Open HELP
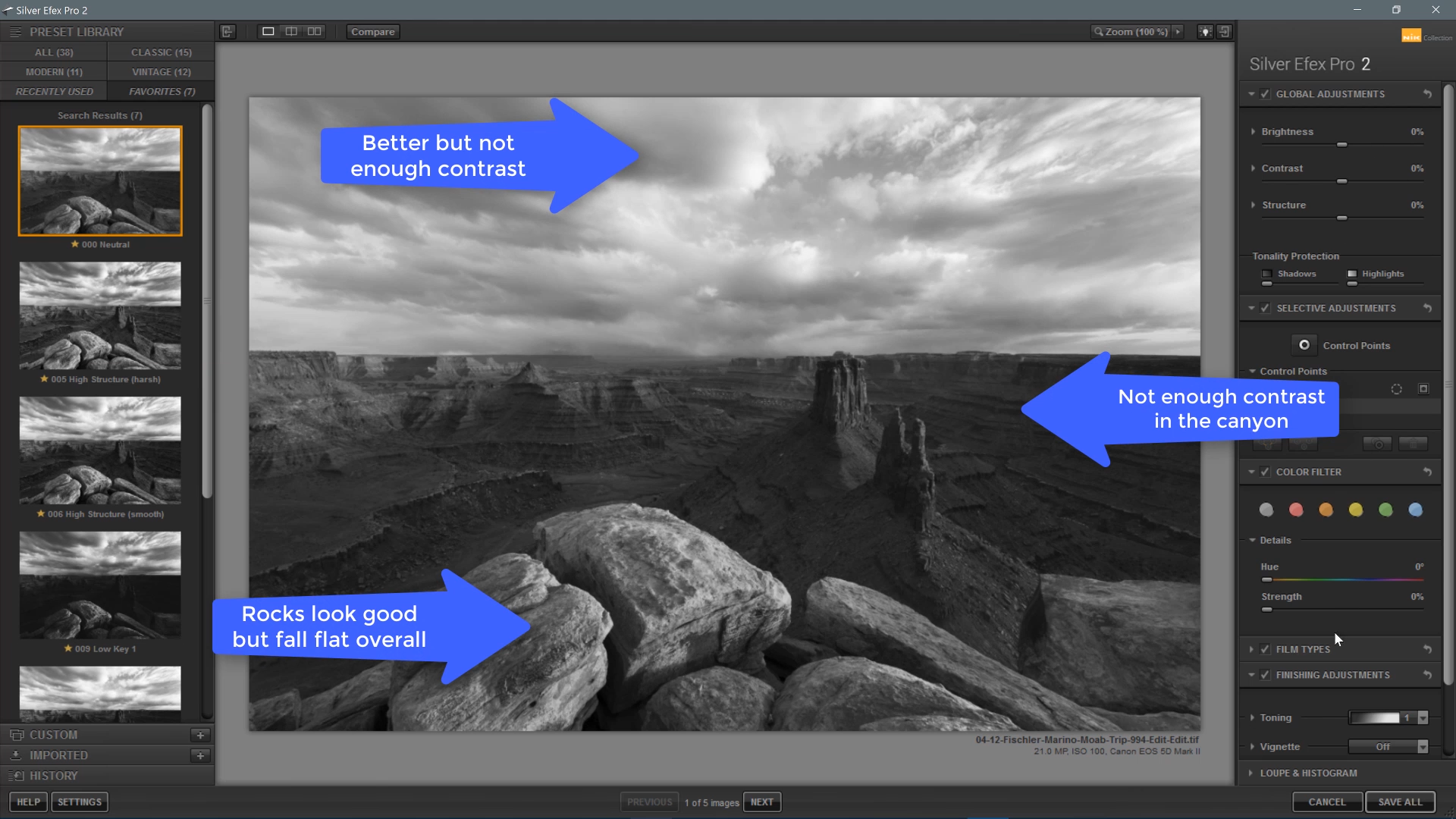1456x819 pixels. point(29,802)
